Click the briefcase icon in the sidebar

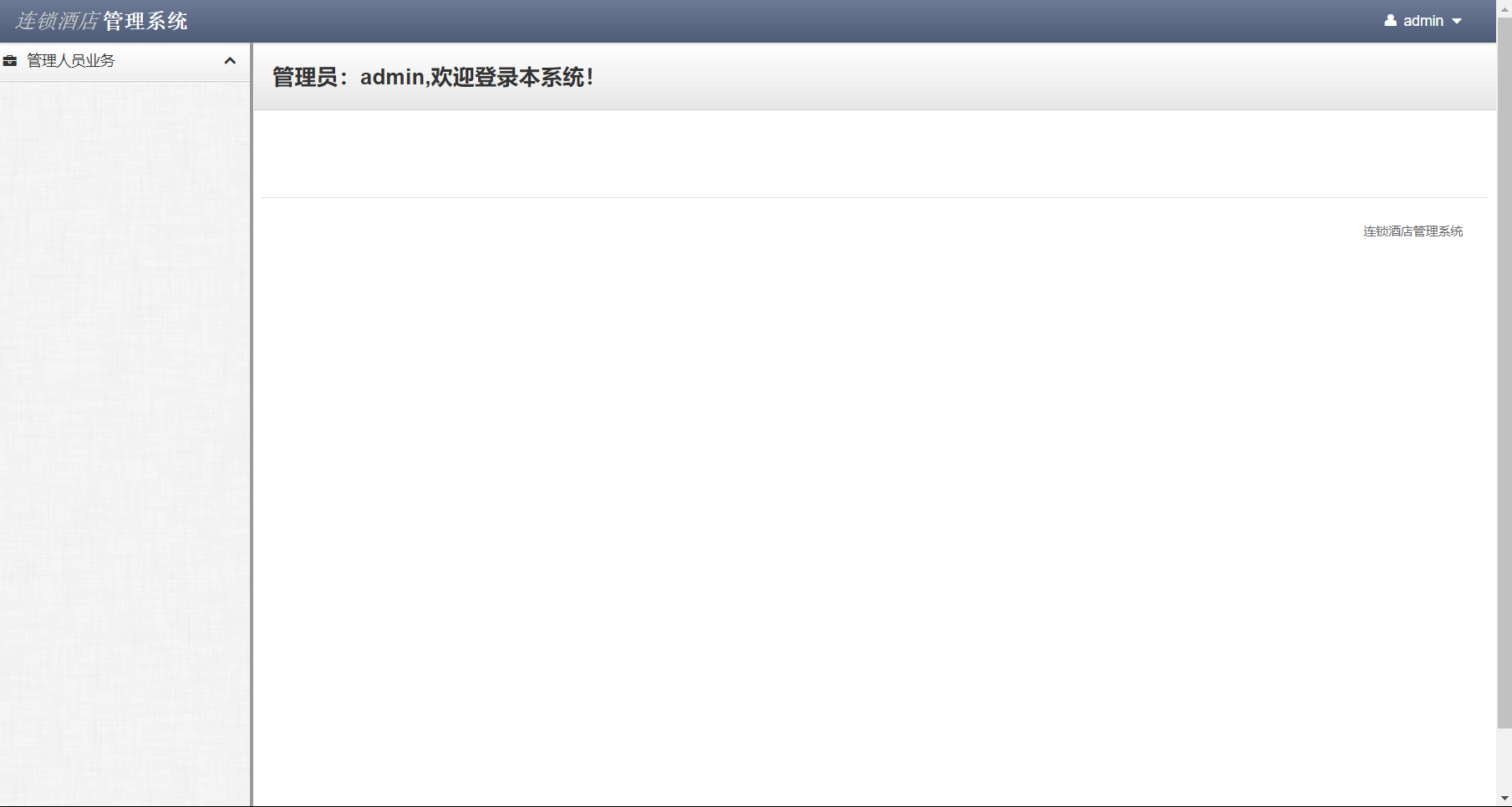[10, 61]
